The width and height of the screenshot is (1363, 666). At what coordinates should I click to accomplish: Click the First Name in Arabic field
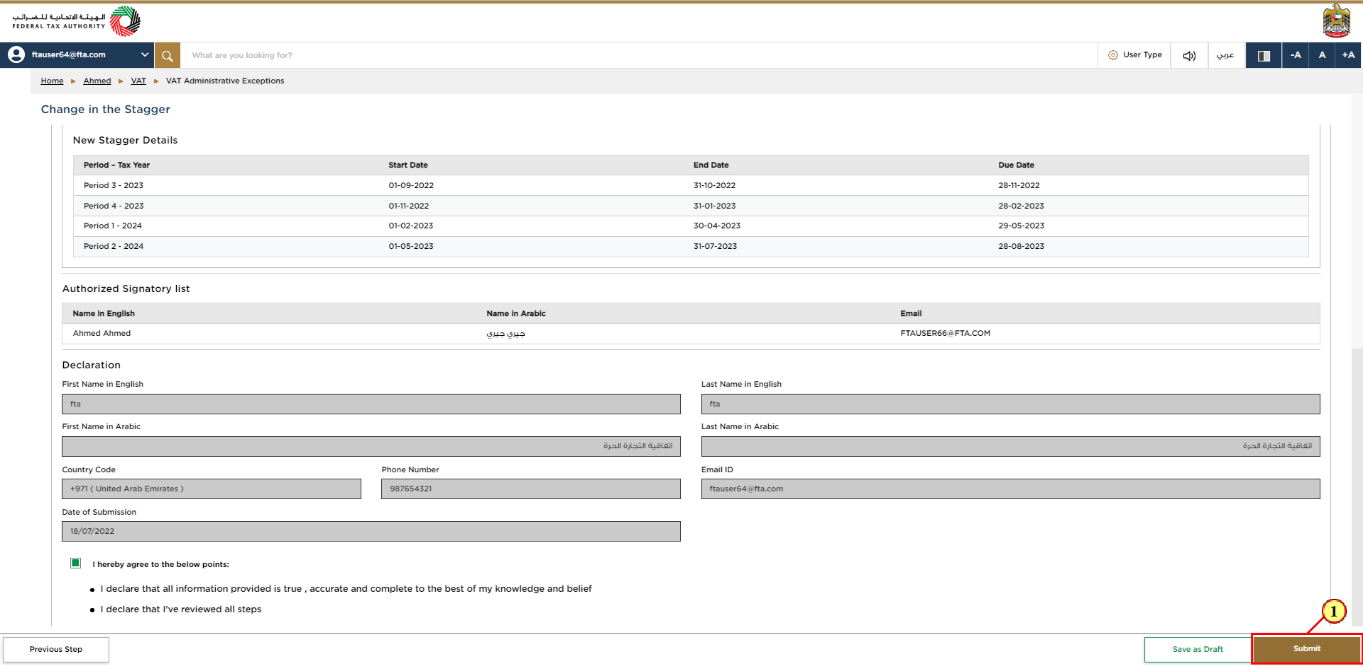(x=371, y=446)
